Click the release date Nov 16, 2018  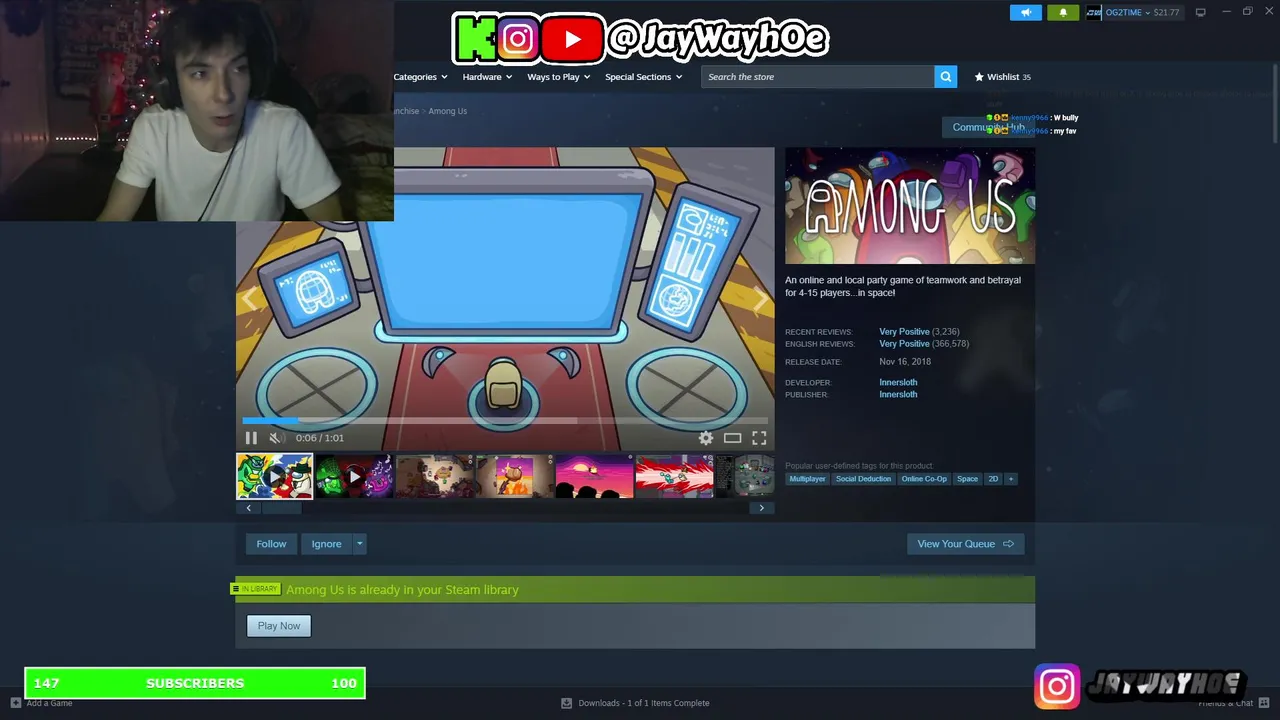coord(905,362)
